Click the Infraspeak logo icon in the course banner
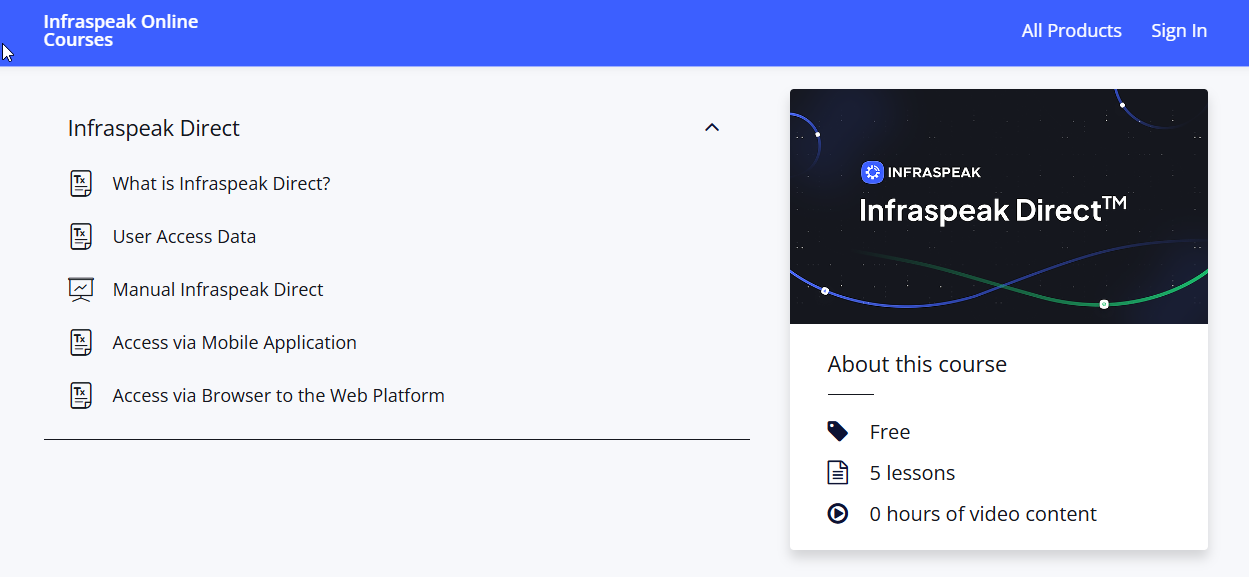Screen dimensions: 1249x577 872,172
